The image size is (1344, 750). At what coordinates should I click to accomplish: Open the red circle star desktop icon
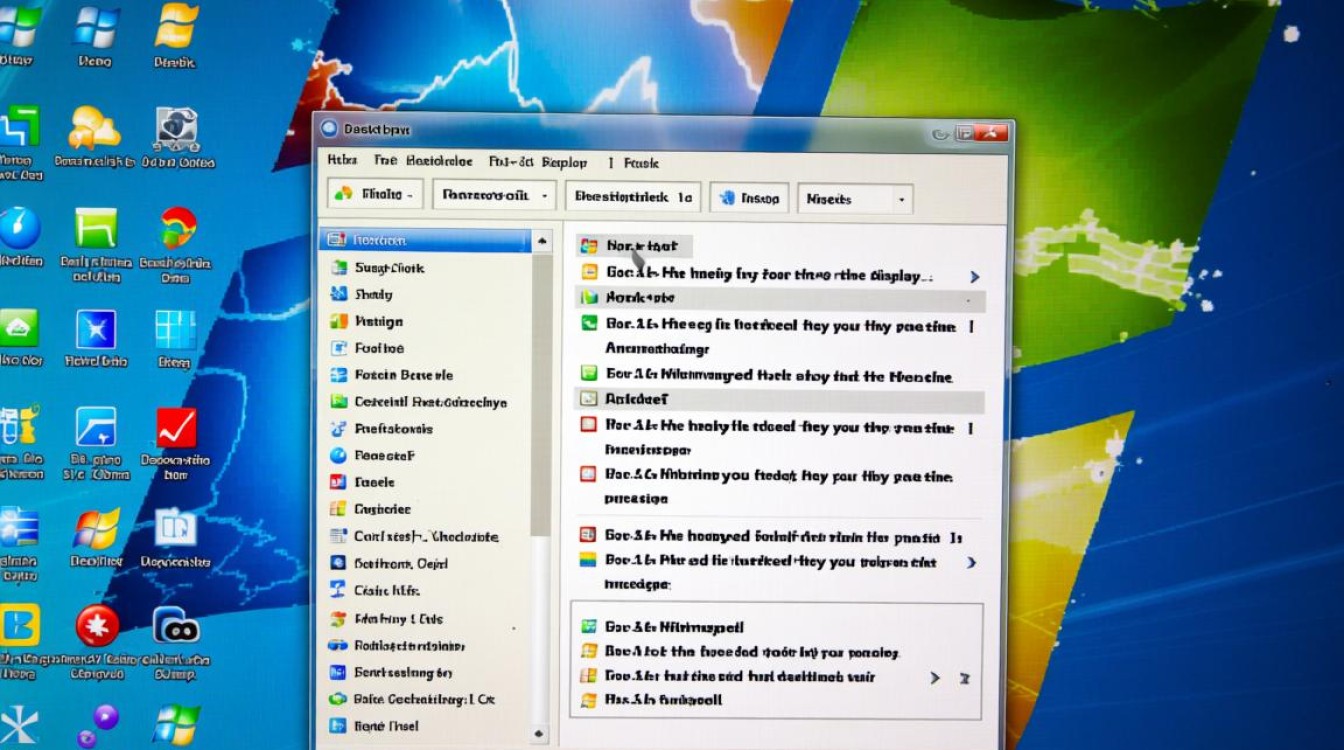point(97,626)
